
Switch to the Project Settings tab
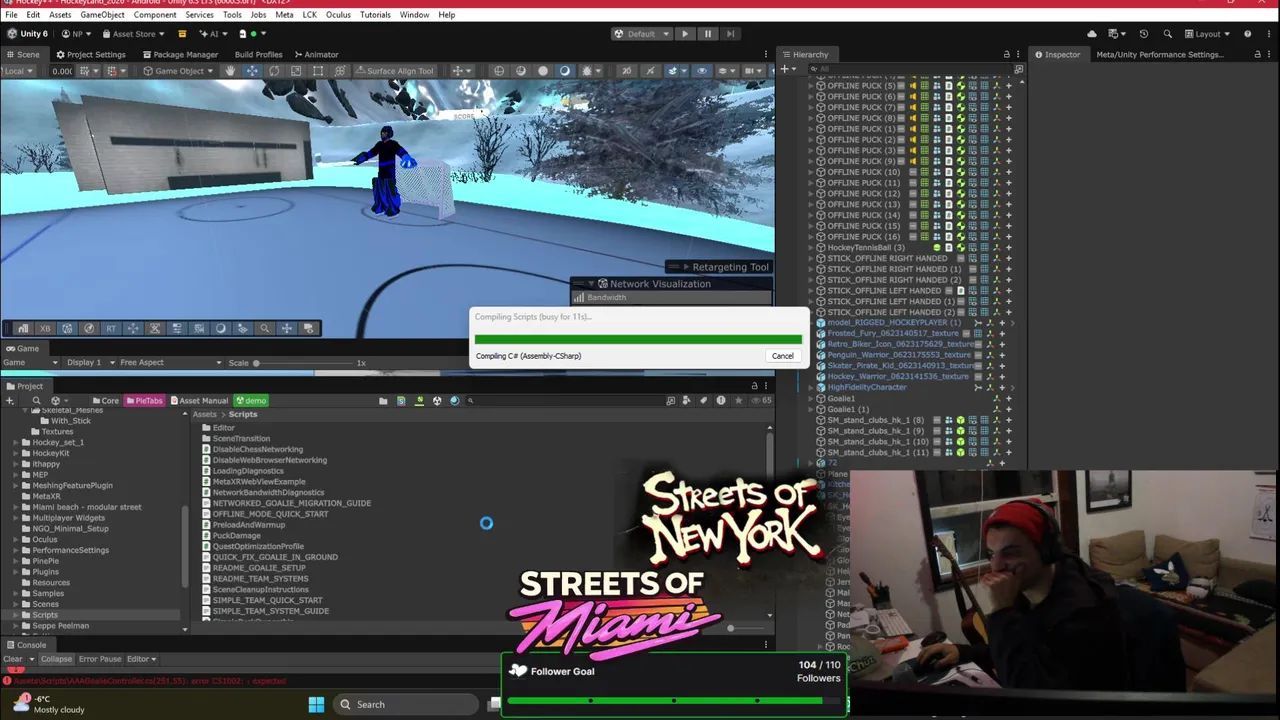(90, 55)
